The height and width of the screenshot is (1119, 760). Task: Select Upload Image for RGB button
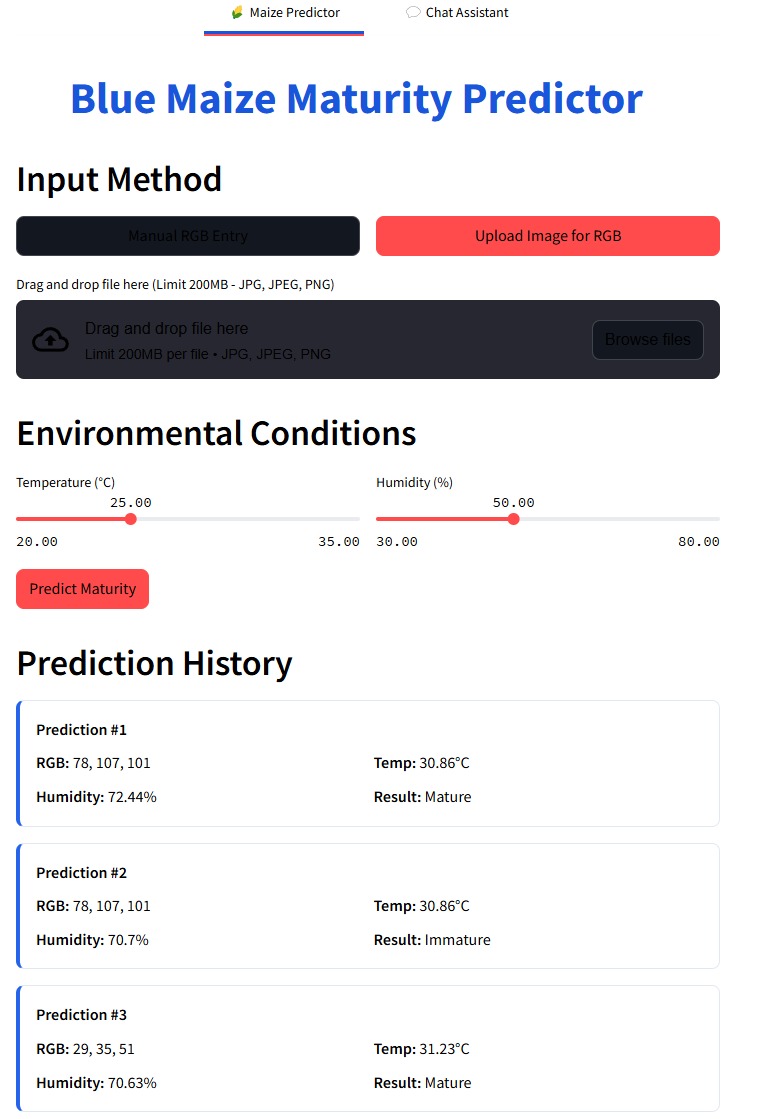point(548,236)
